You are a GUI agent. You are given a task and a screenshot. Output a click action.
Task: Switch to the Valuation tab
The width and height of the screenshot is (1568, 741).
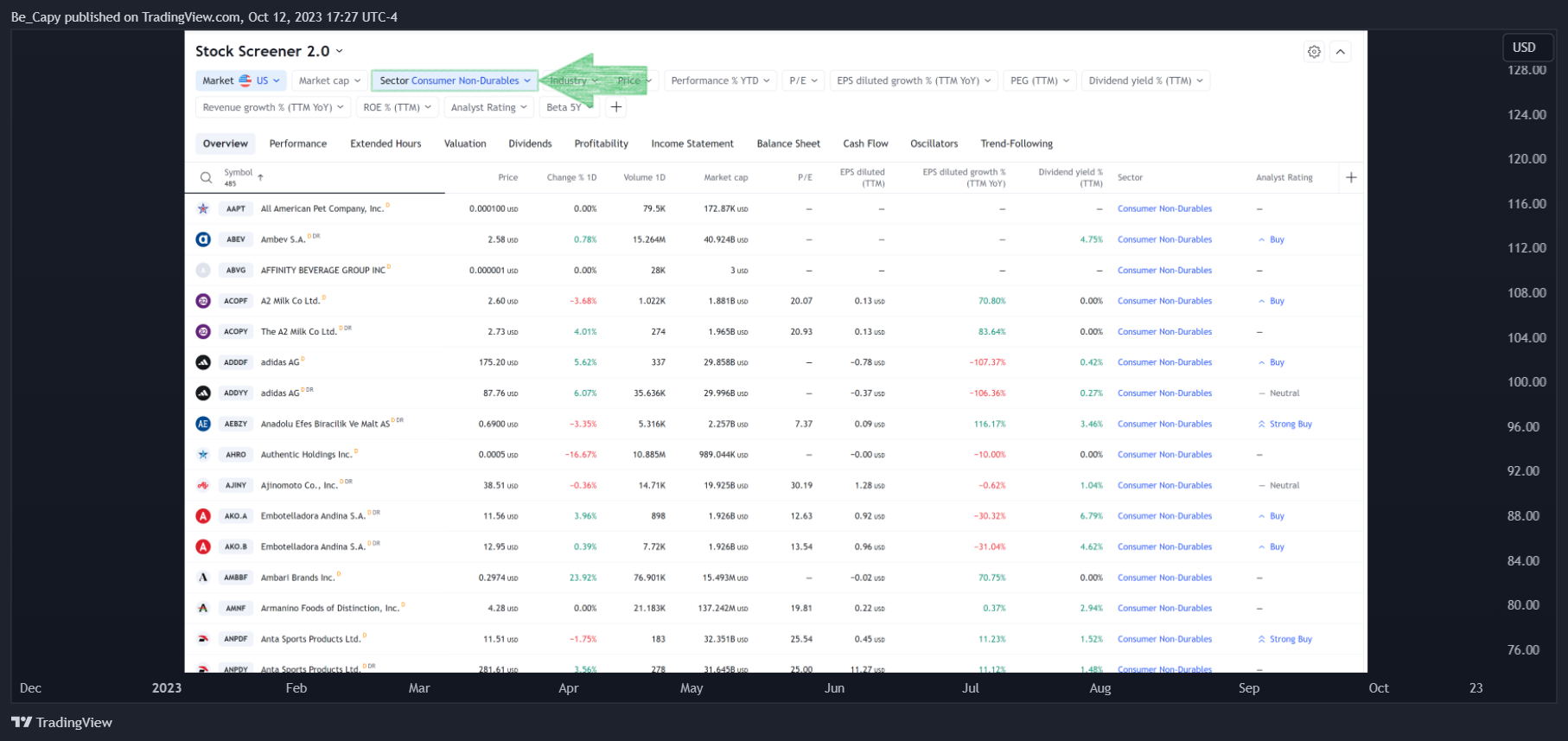click(465, 144)
